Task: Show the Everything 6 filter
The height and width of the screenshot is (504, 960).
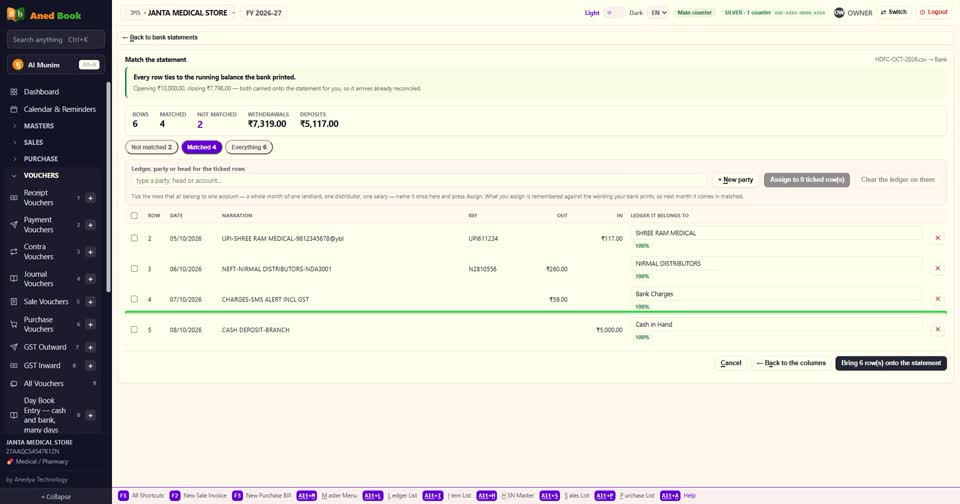Action: click(249, 147)
